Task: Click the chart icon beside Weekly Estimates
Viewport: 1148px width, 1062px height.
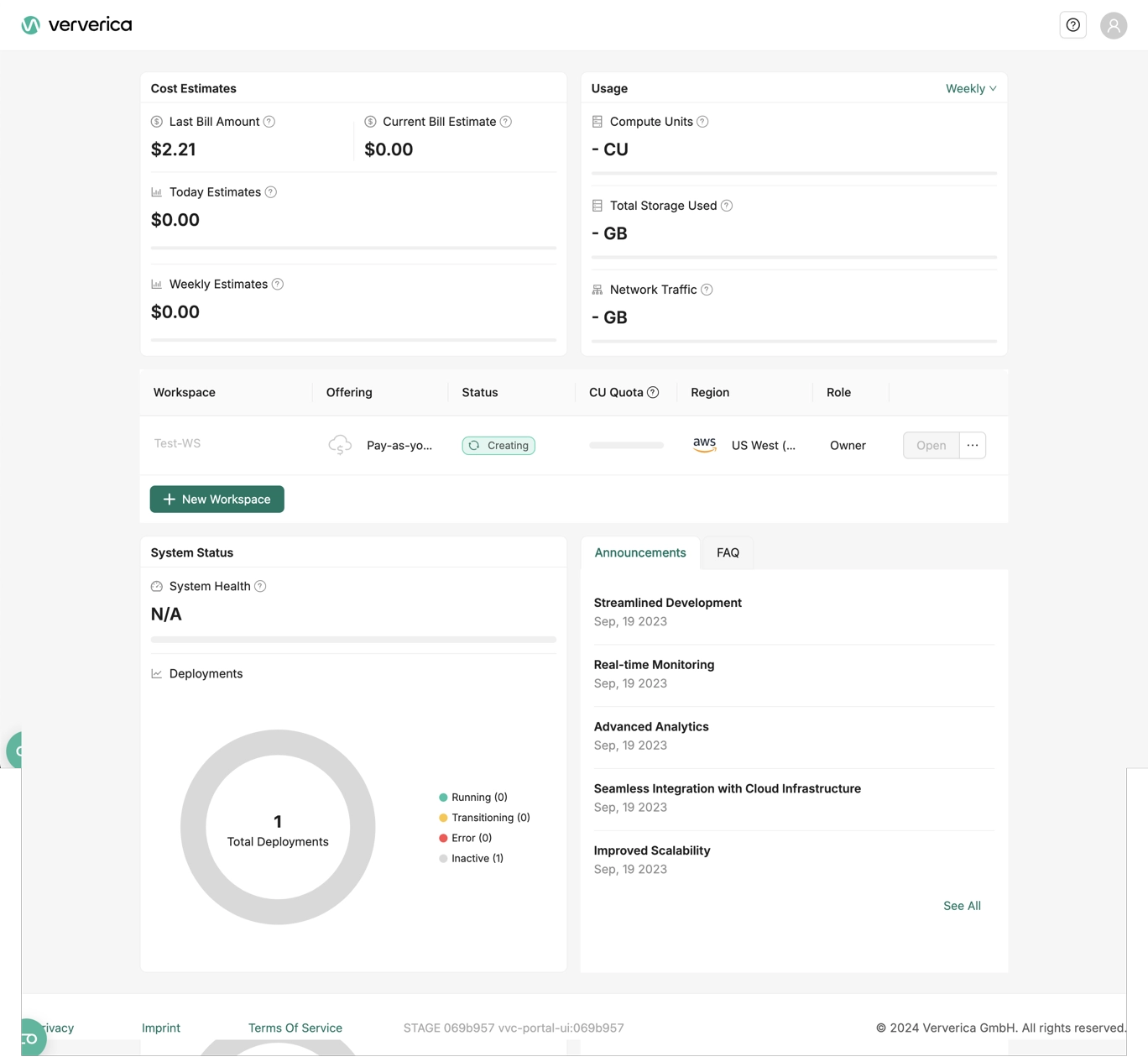Action: (157, 285)
